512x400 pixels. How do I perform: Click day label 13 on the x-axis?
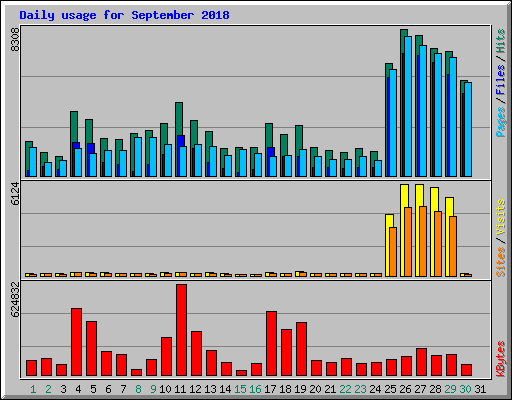tap(210, 389)
